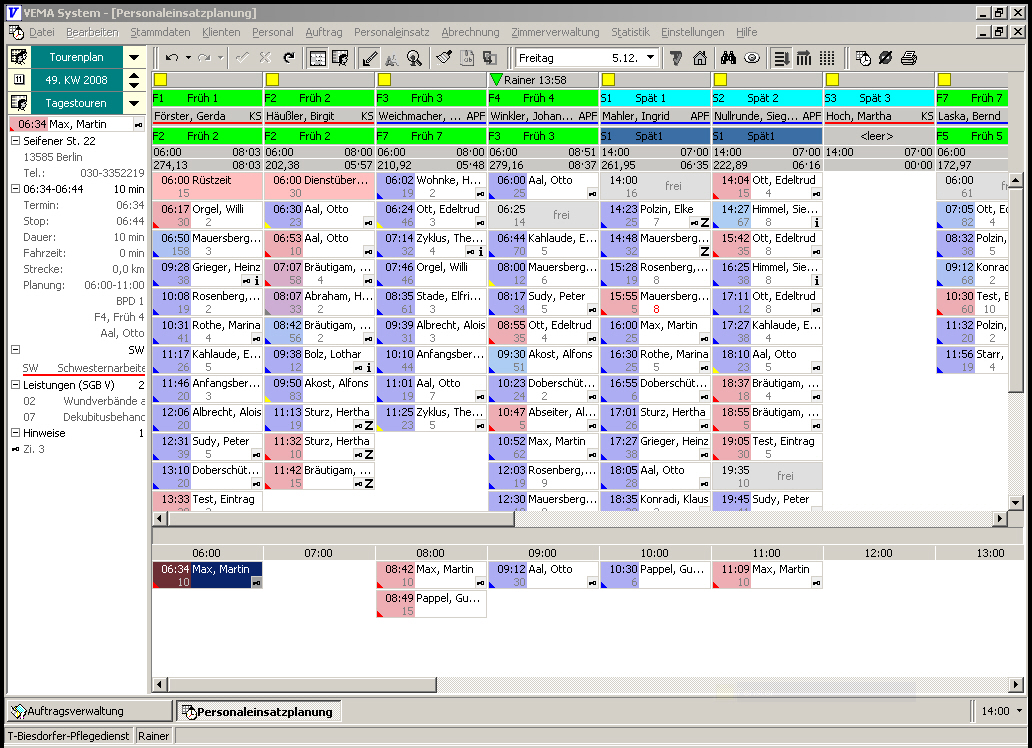
Task: Toggle the yellow box above Früh 1 column
Action: point(160,80)
